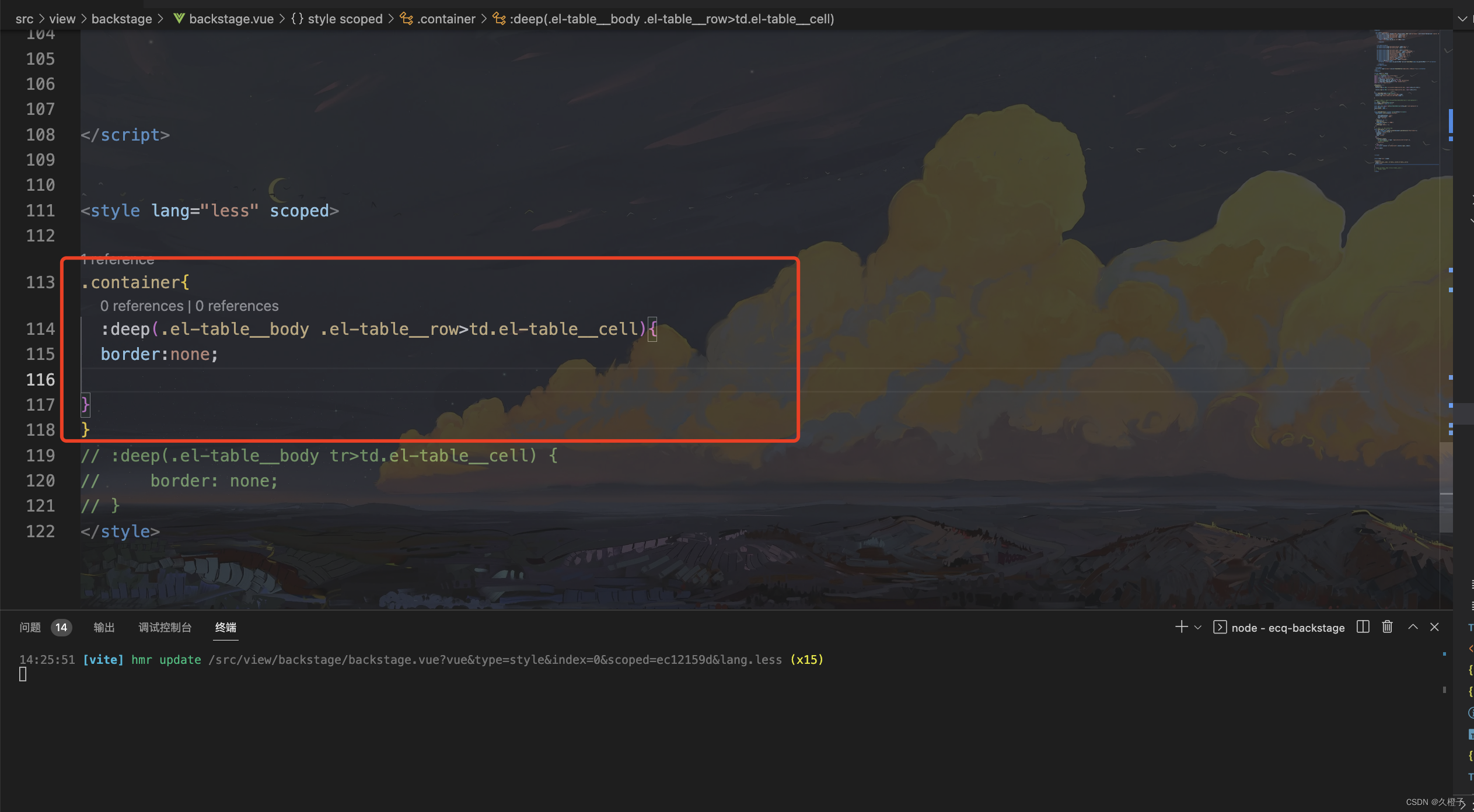Switch to the 调试控制台 debug console tab

click(165, 627)
